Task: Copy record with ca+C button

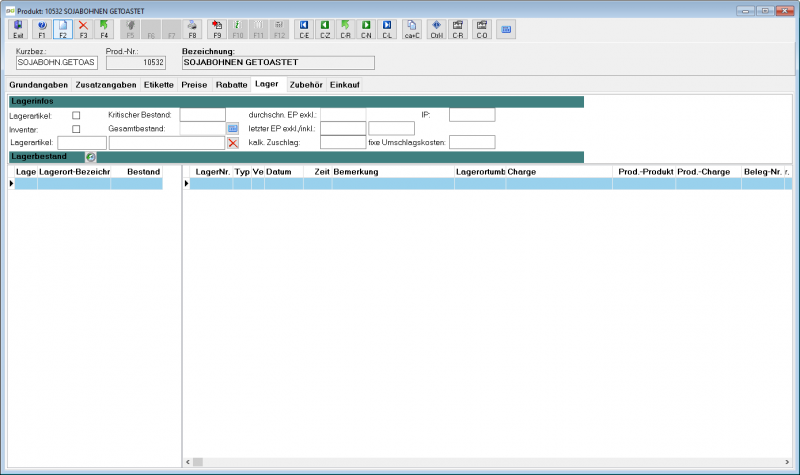Action: (412, 29)
